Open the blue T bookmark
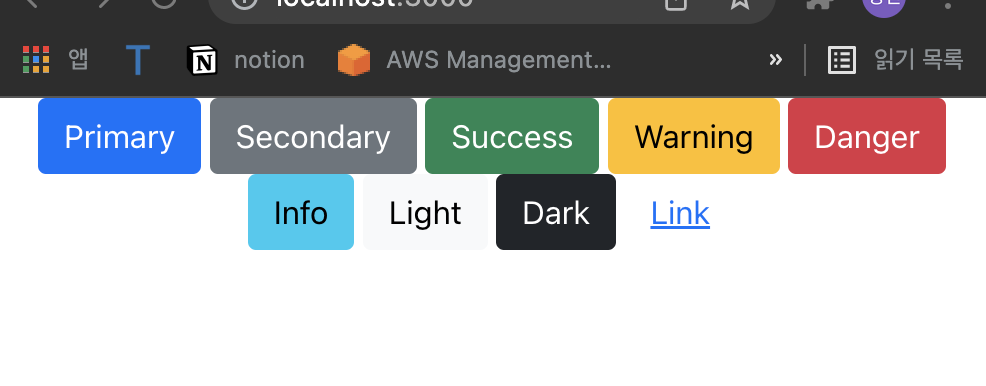 click(x=137, y=60)
